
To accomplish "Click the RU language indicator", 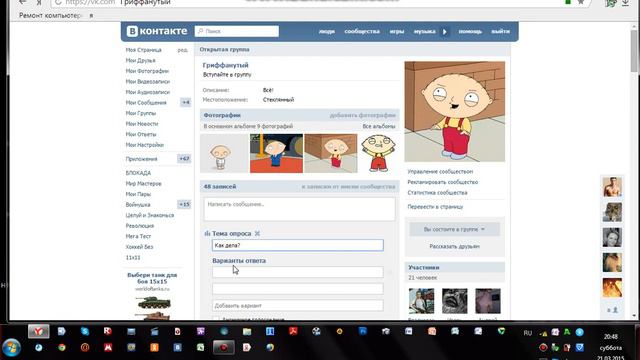I will point(528,333).
